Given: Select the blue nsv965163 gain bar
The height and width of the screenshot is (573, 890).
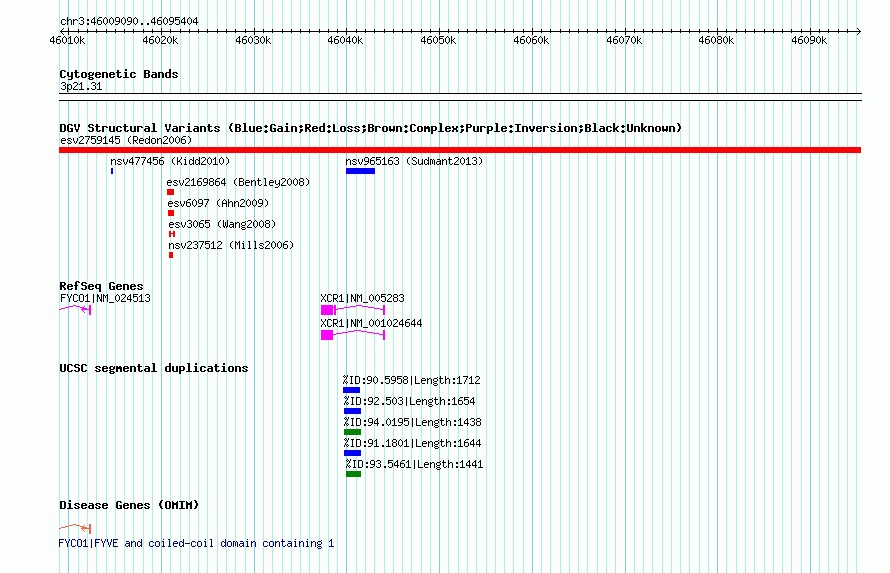Looking at the screenshot, I should [x=360, y=171].
